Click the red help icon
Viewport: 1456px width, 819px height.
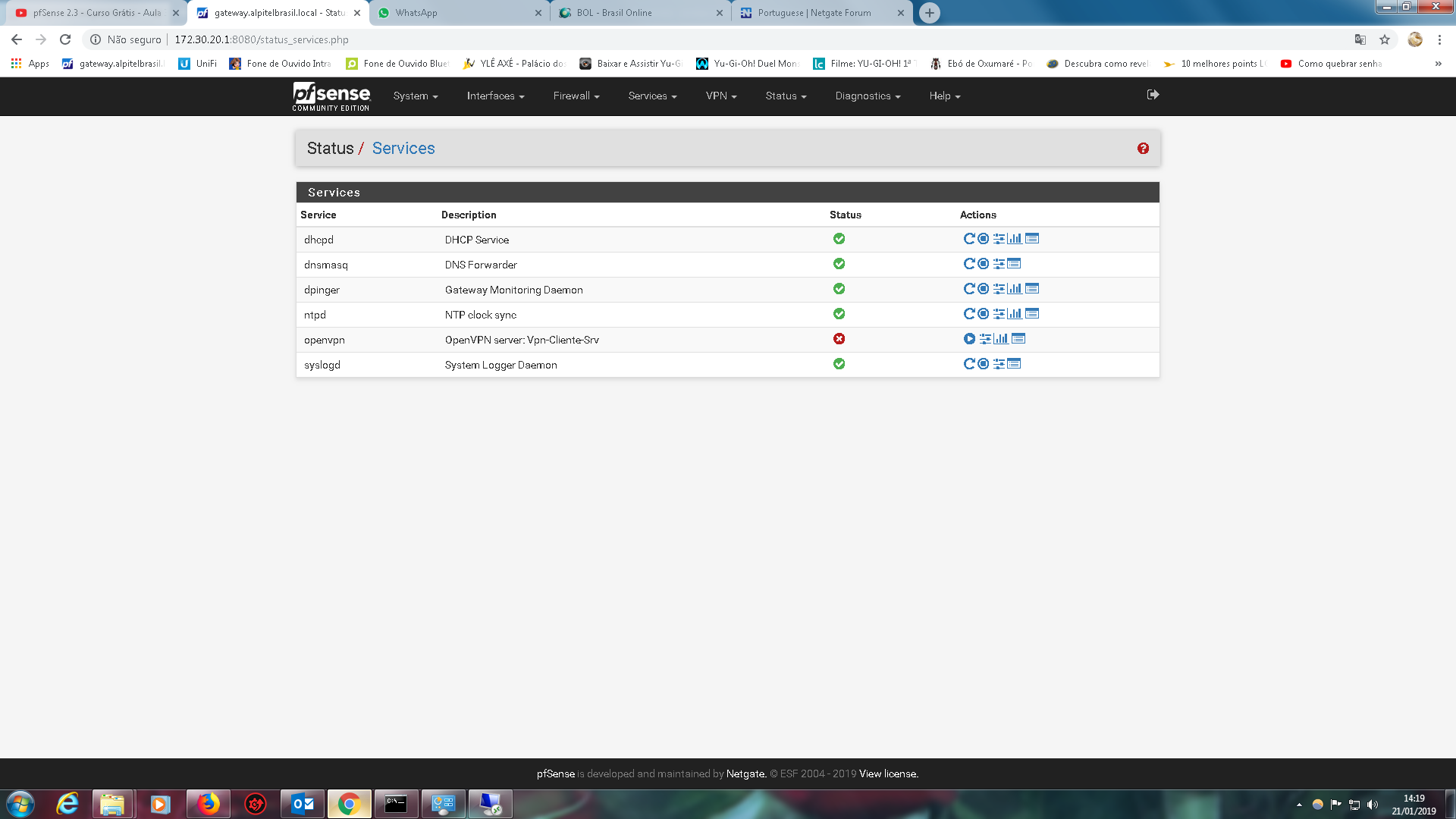(1143, 149)
